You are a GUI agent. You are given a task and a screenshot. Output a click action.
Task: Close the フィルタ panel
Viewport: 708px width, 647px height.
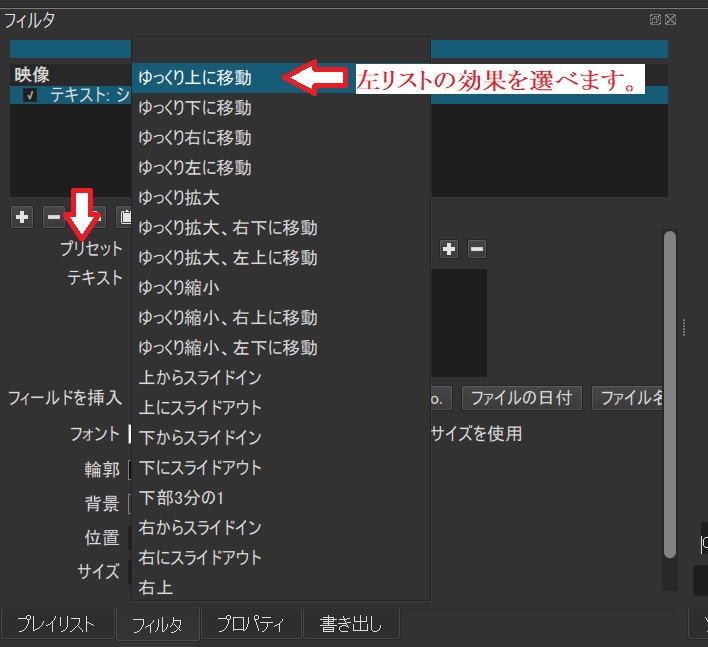[x=671, y=19]
